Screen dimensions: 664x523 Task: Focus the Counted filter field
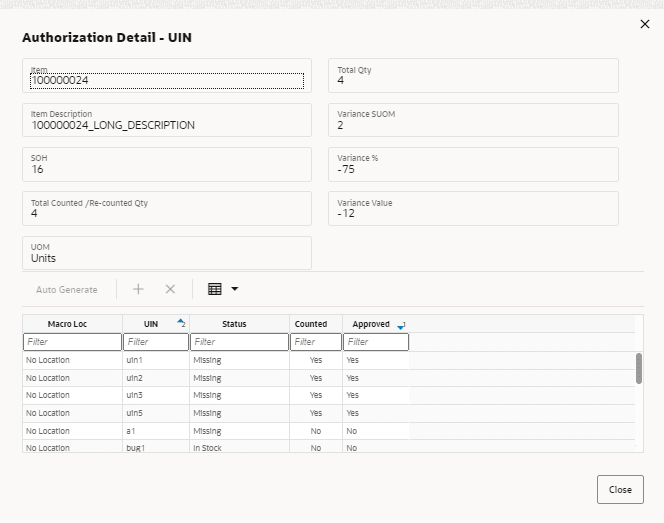tap(316, 342)
